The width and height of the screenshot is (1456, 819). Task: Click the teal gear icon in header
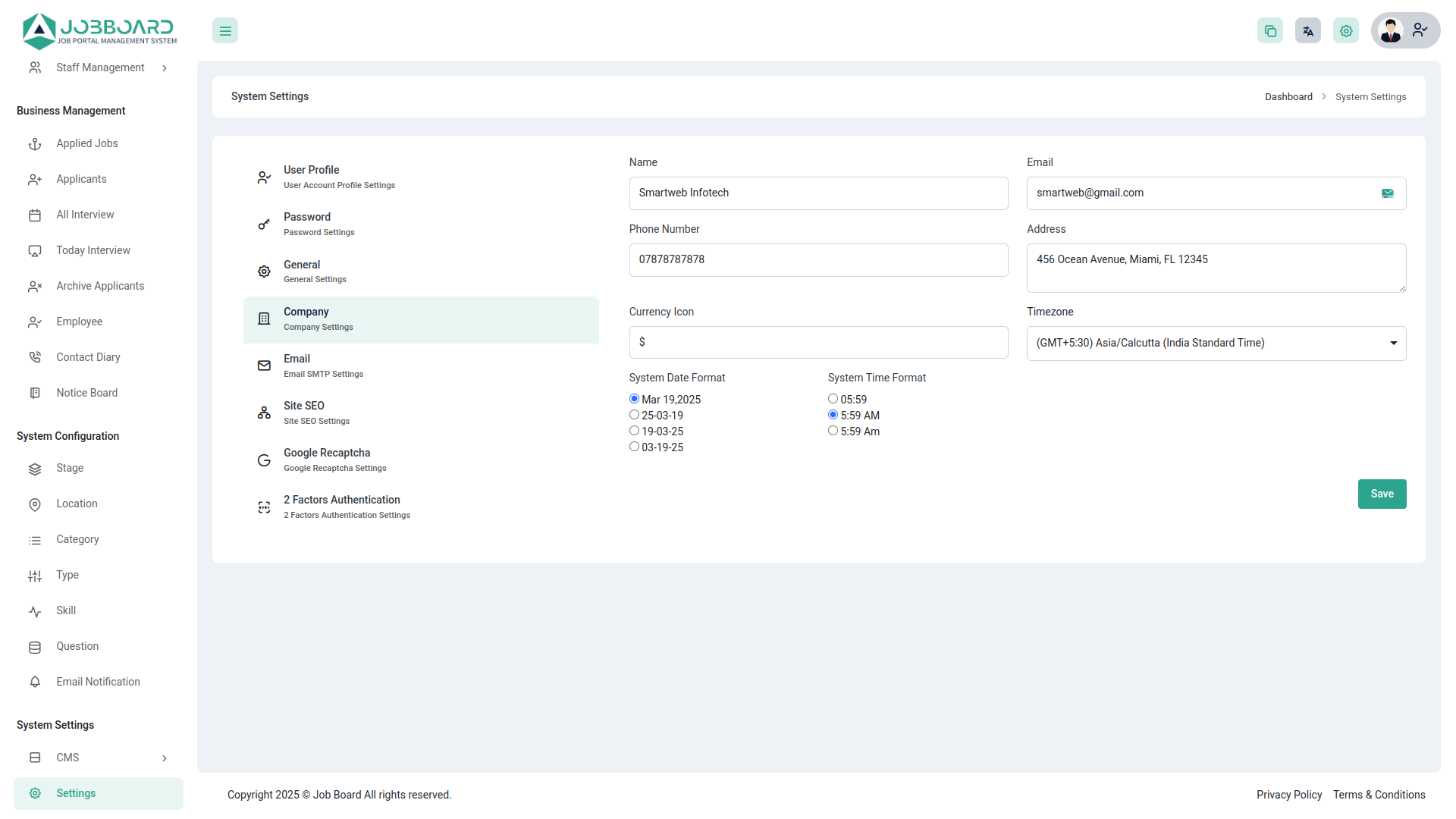pyautogui.click(x=1346, y=31)
